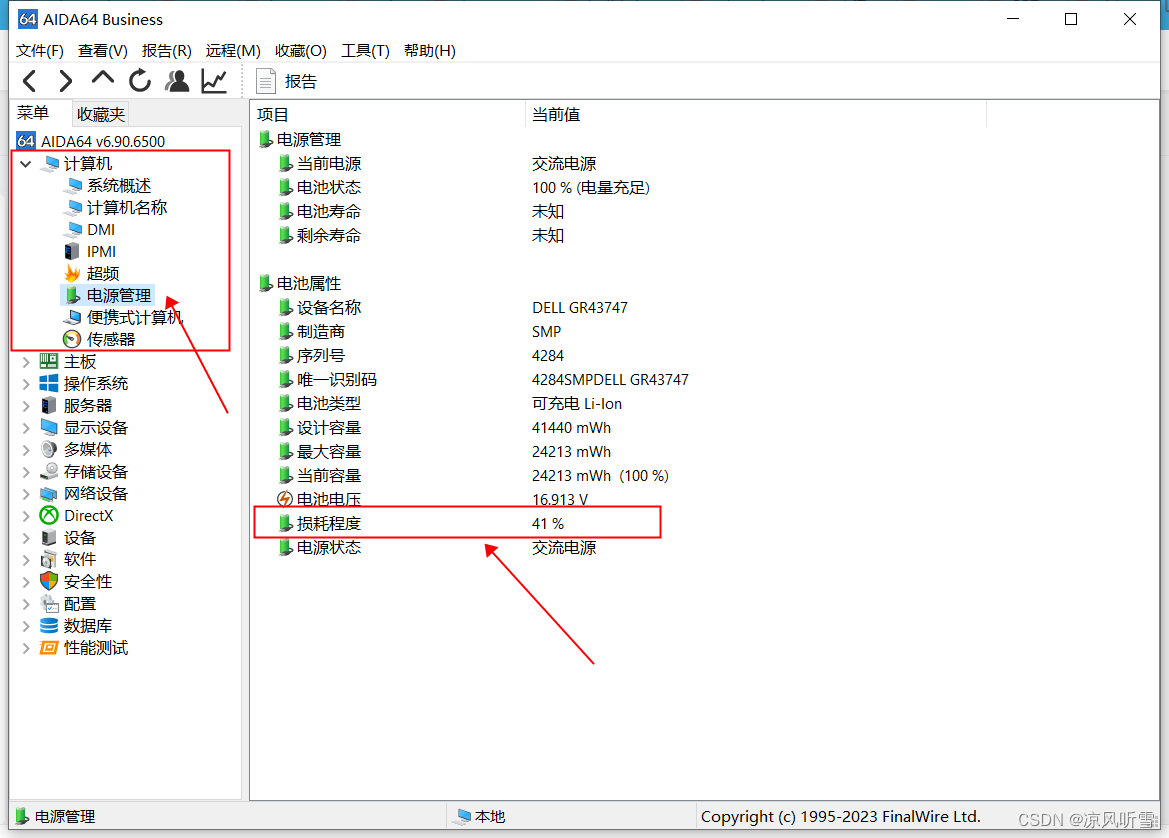
Task: Select the 数据库 tree item label
Action: (88, 626)
